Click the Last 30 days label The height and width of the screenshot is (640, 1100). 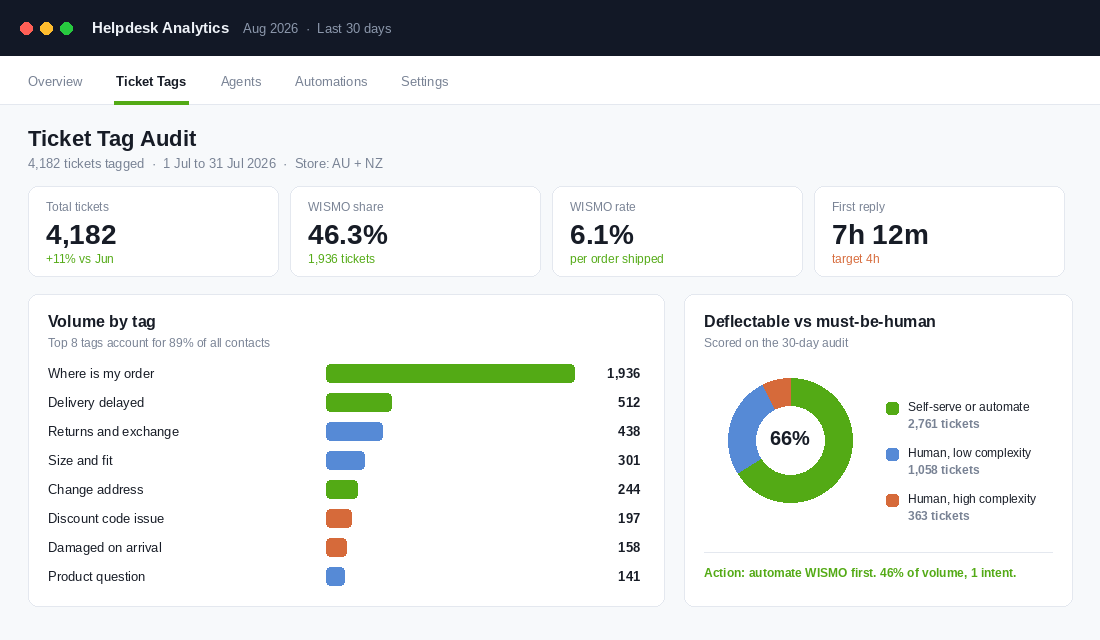[x=354, y=29]
